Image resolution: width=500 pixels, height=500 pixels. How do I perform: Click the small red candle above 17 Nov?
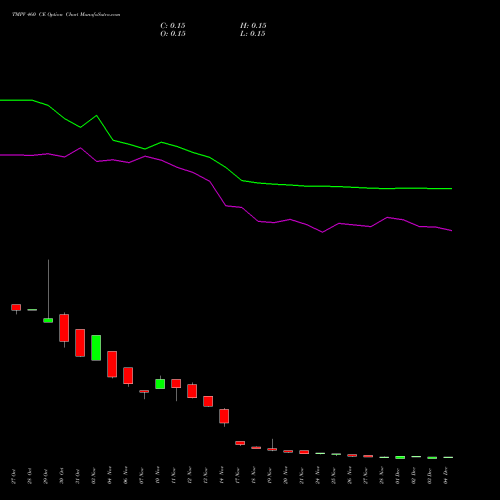point(240,443)
